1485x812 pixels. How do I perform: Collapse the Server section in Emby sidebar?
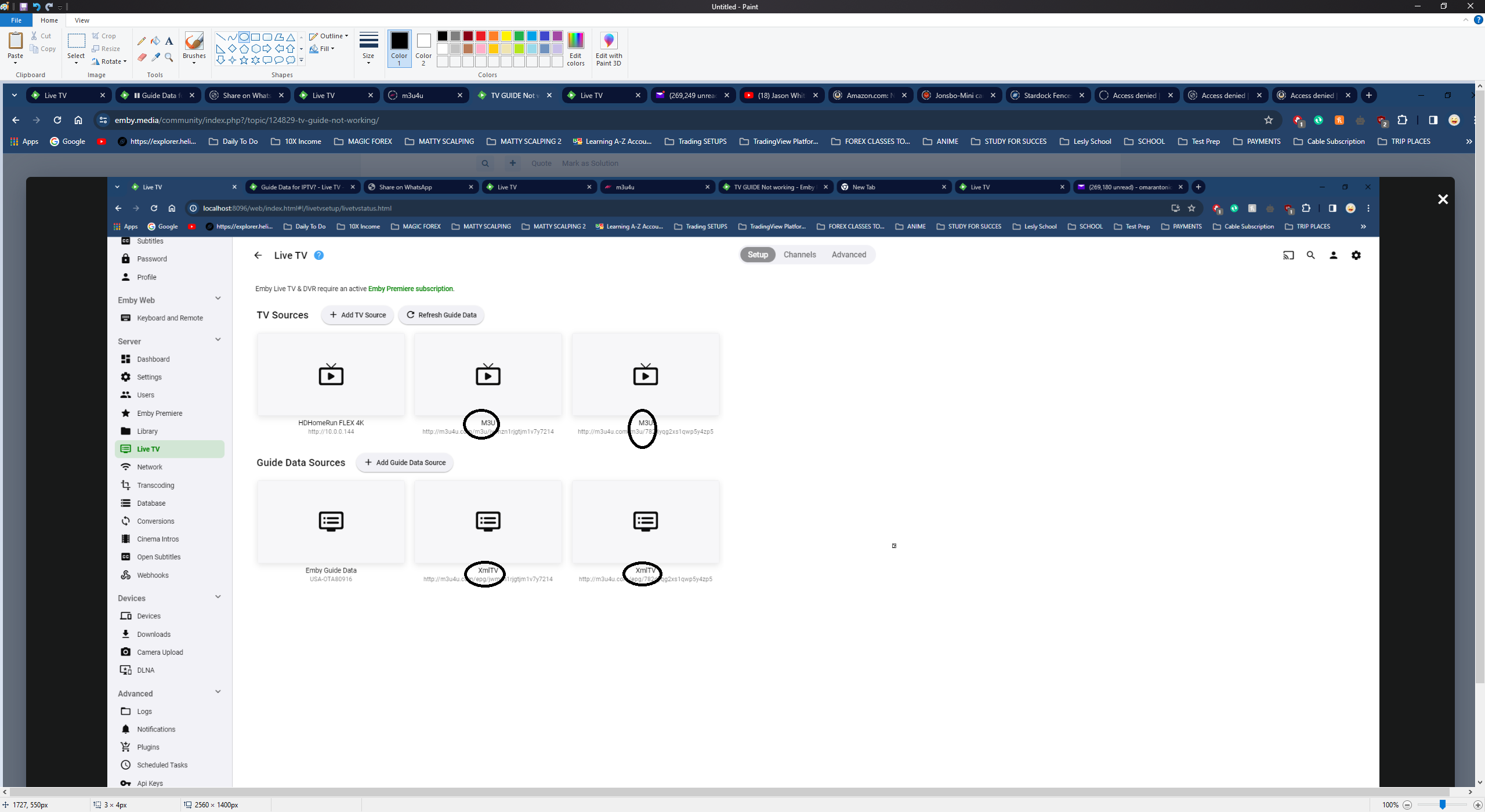pyautogui.click(x=218, y=339)
